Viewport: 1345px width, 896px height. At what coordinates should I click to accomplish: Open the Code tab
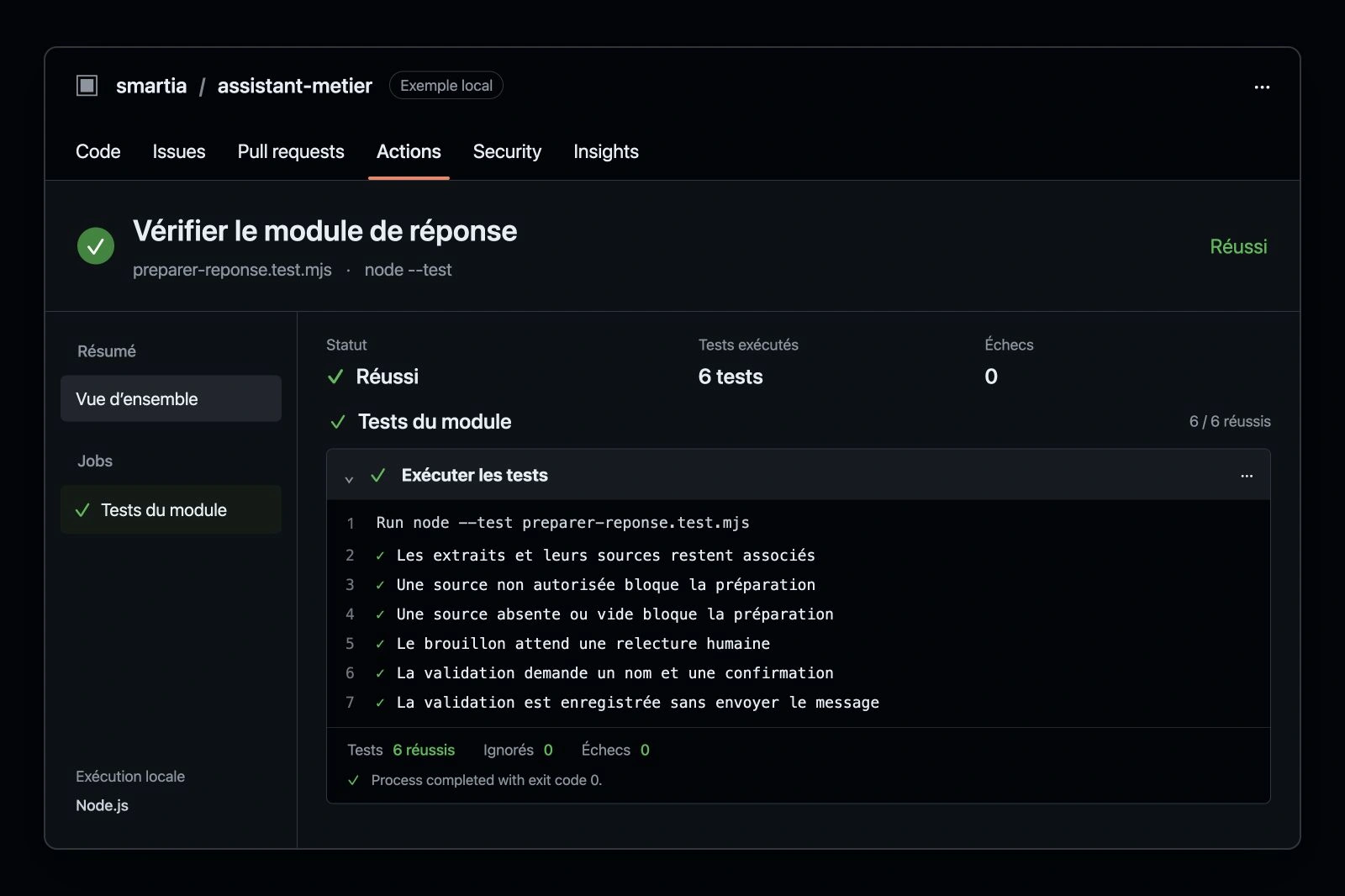[98, 152]
